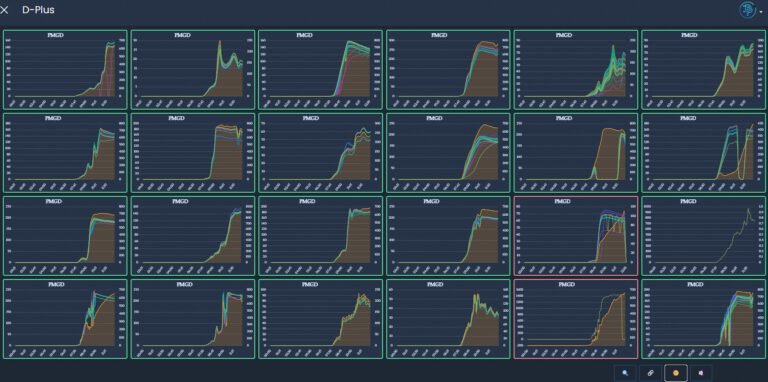This screenshot has width=768, height=382.
Task: Open first PMGD chart in top row
Action: (x=65, y=70)
